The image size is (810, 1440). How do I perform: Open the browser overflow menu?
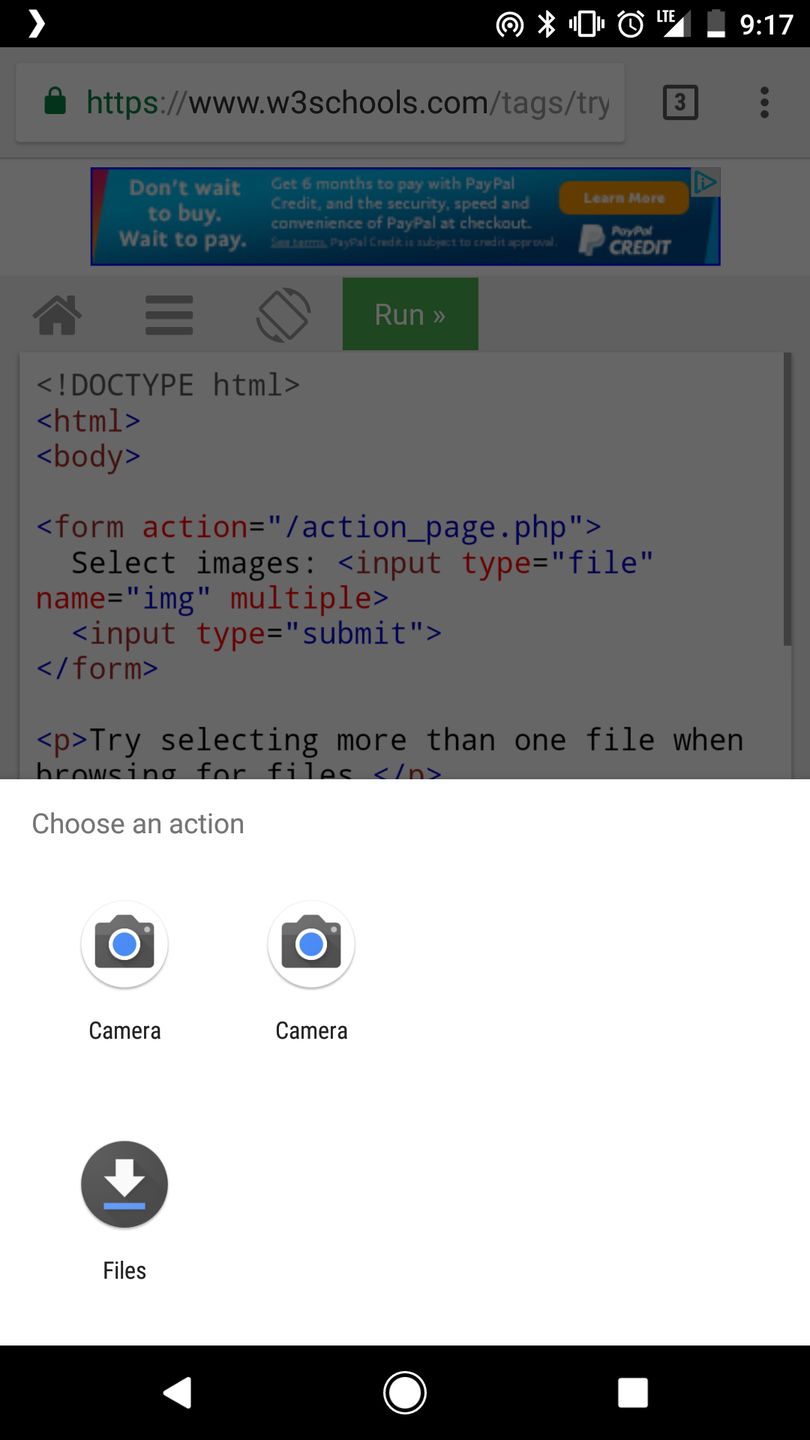763,102
